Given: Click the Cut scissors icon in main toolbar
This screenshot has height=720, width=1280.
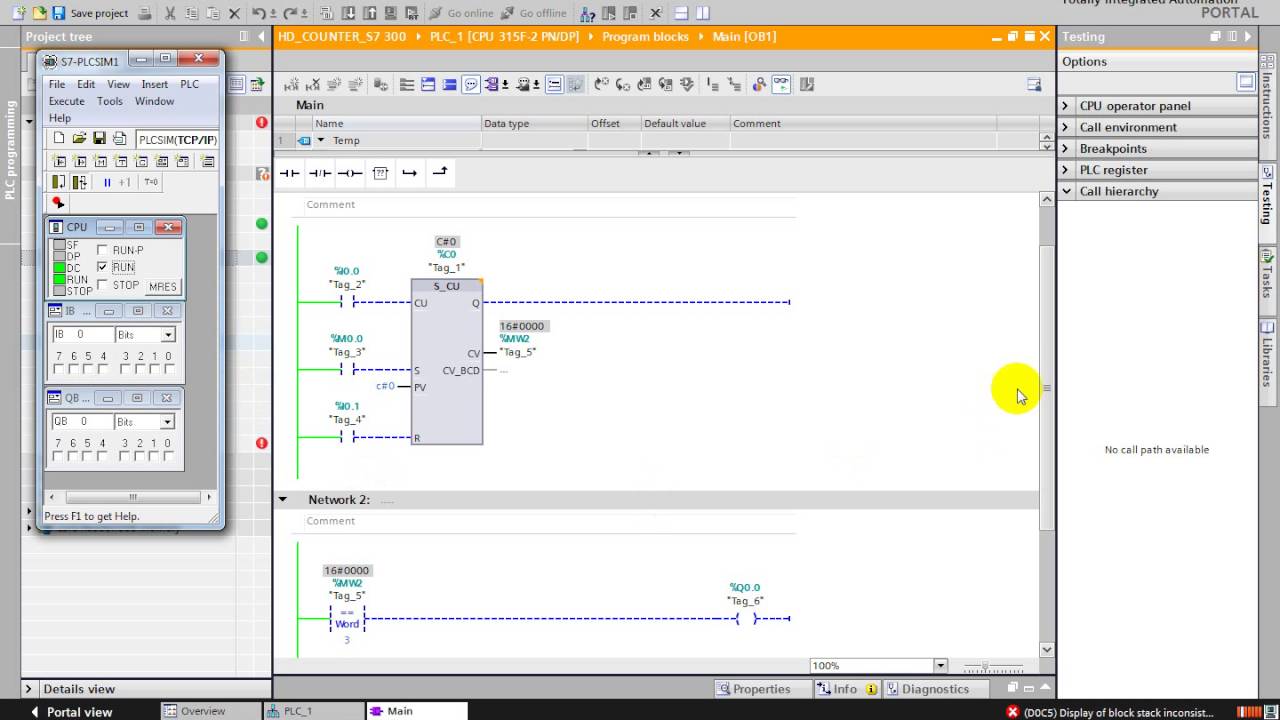Looking at the screenshot, I should point(170,13).
